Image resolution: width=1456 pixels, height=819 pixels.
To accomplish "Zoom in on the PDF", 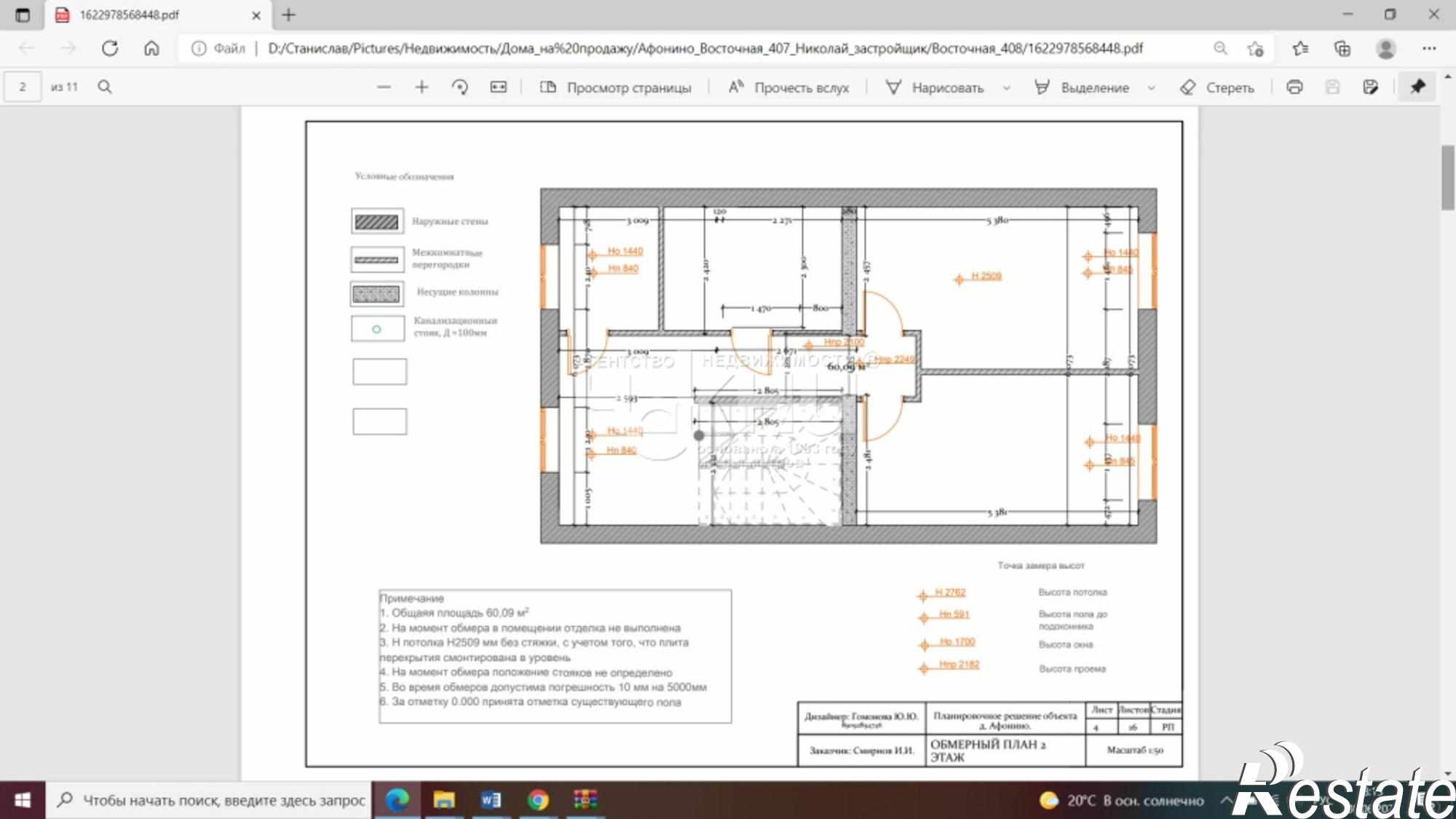I will click(422, 87).
